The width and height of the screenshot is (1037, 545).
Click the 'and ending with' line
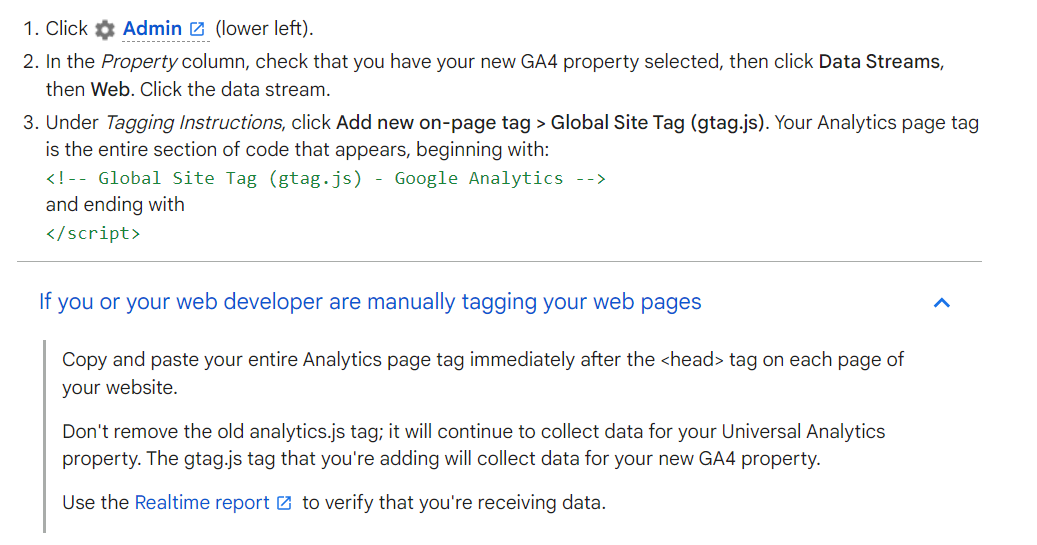[115, 205]
